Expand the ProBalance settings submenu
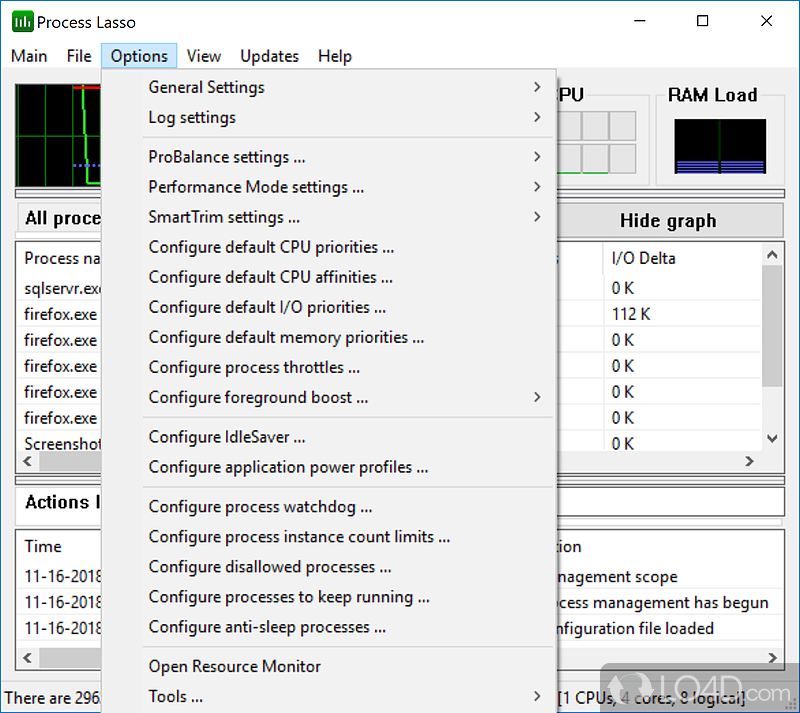Viewport: 800px width, 713px height. pos(227,156)
